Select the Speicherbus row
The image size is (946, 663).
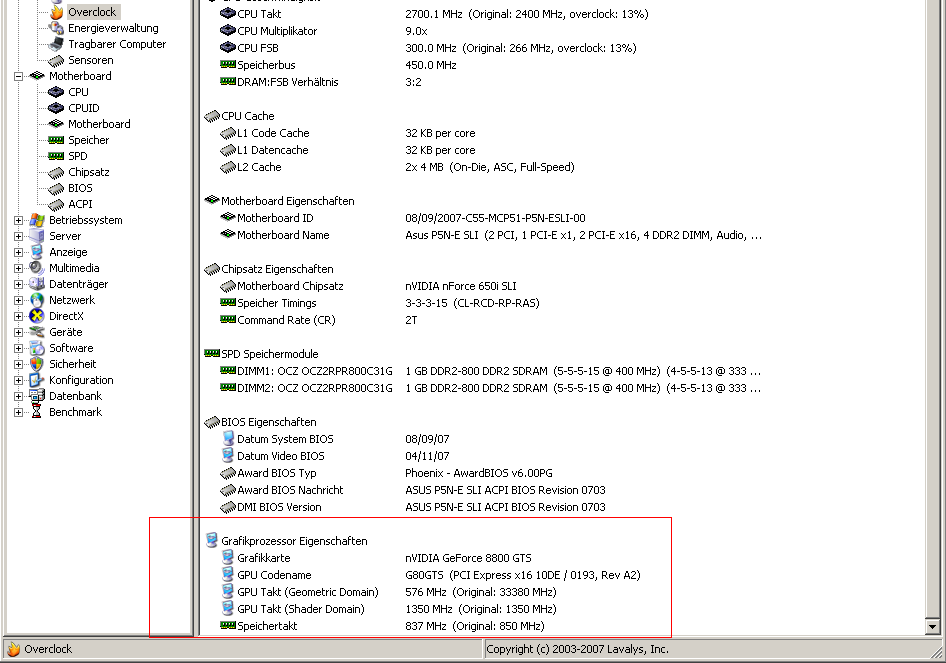(x=338, y=65)
